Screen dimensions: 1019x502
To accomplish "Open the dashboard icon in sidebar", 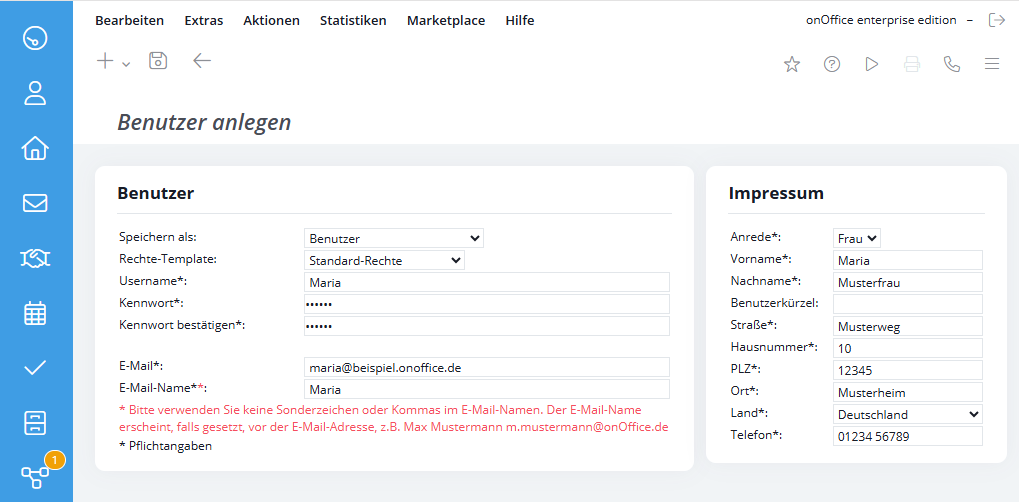I will pyautogui.click(x=35, y=38).
